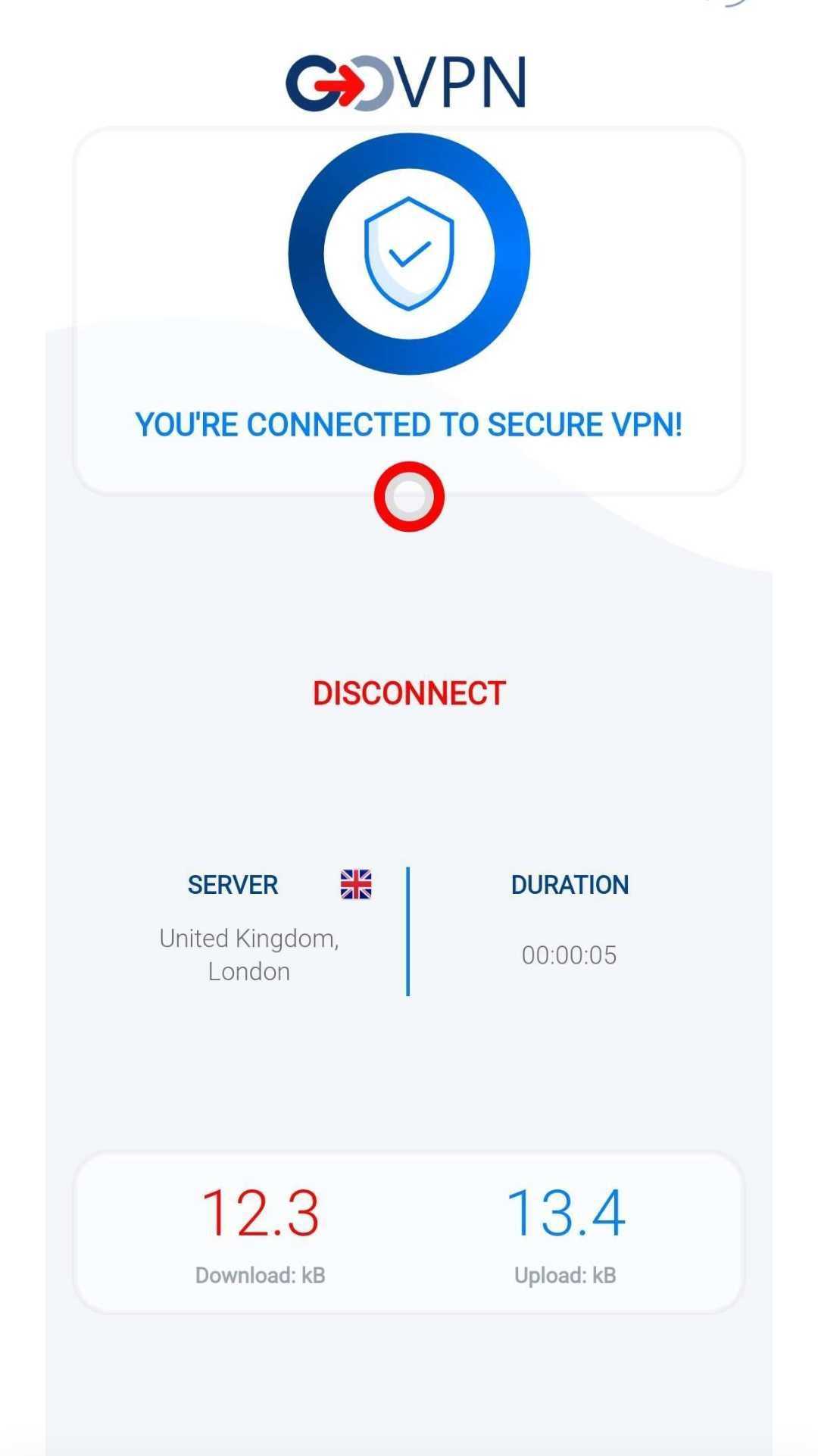Disconnect from the VPN
Screen dimensions: 818x1456
[409, 693]
